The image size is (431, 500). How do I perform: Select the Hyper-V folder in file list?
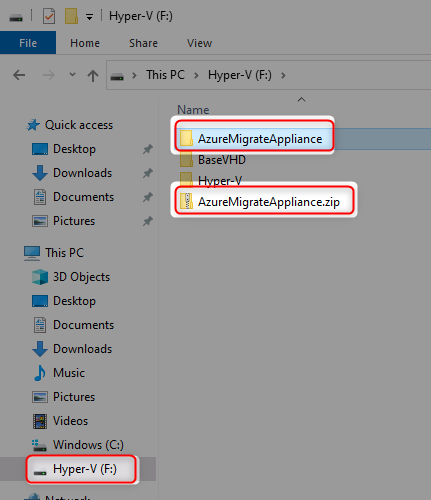click(220, 181)
